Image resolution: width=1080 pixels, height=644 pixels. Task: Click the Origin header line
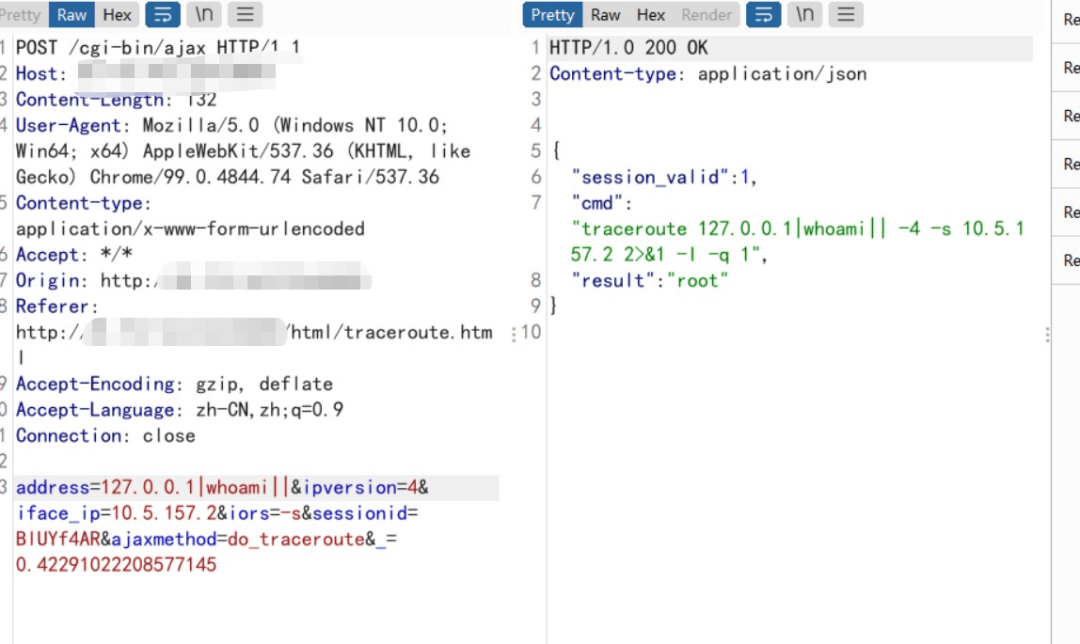pos(193,280)
